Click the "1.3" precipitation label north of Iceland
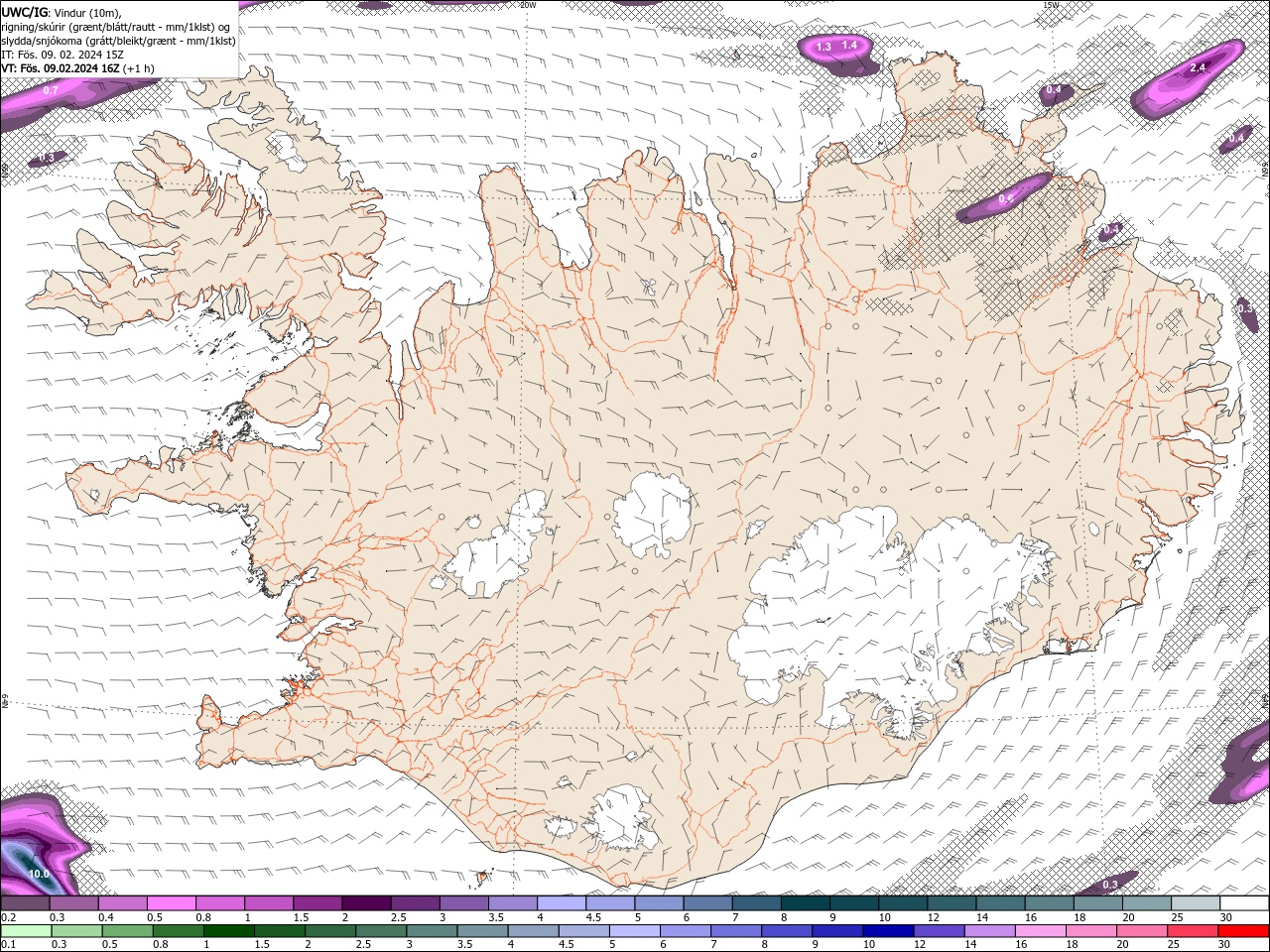1270x952 pixels. click(x=824, y=47)
